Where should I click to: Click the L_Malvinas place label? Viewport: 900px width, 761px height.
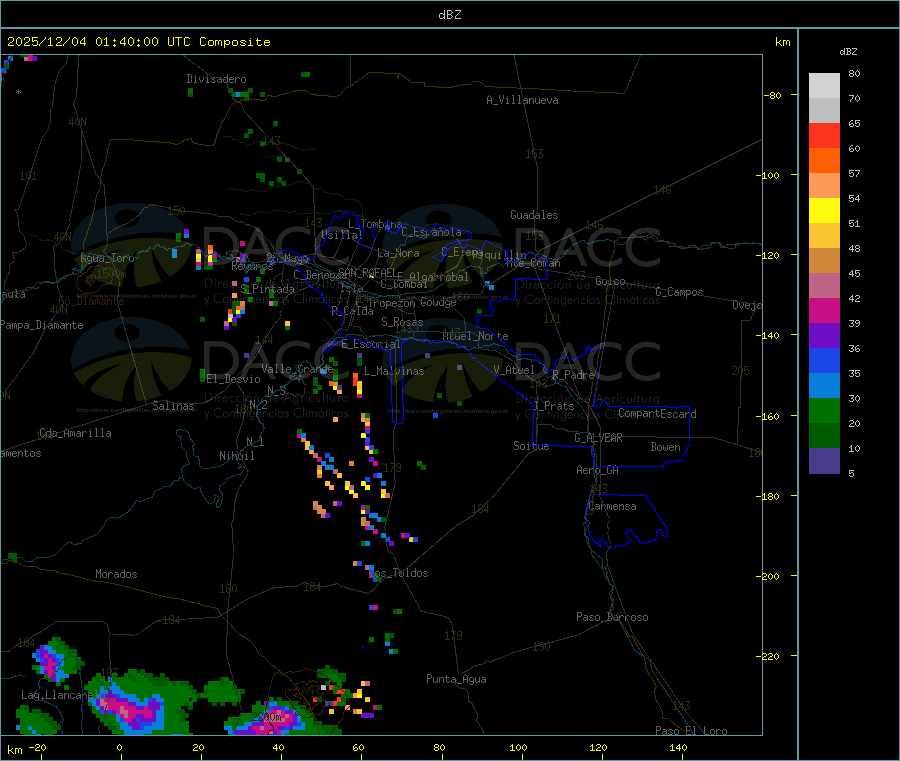(x=394, y=371)
